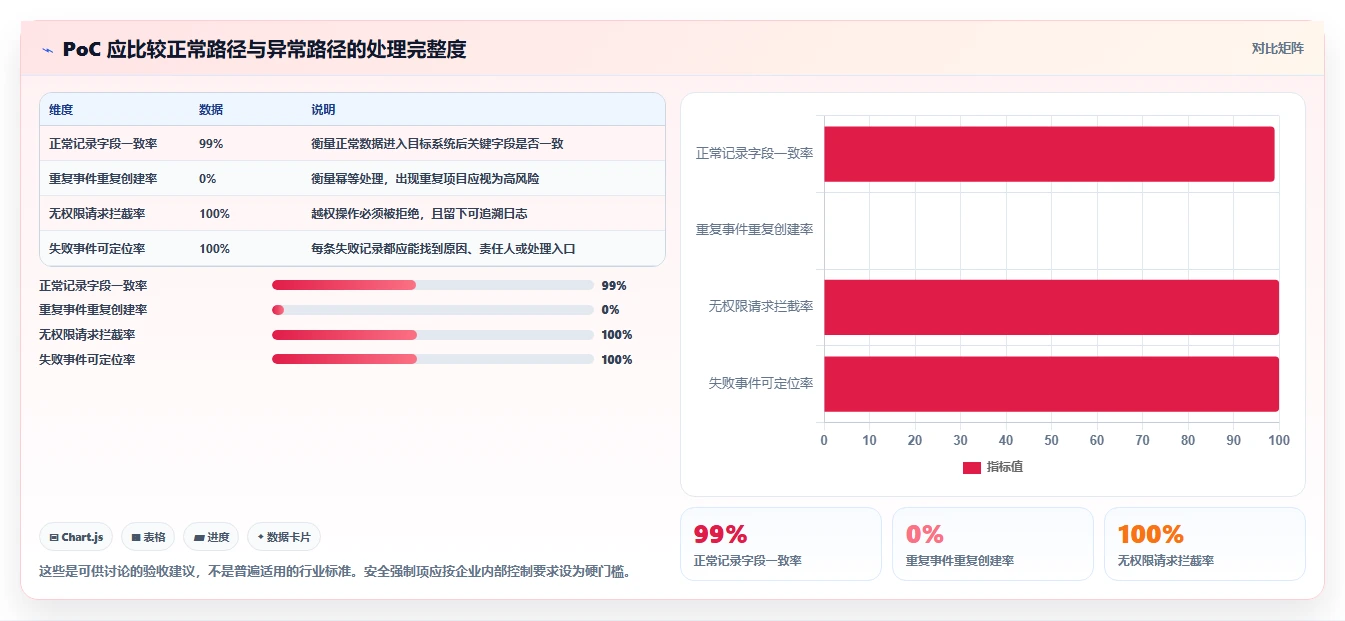Click the description 每条失败记录都应能找到原因
1345x621 pixels.
point(395,249)
